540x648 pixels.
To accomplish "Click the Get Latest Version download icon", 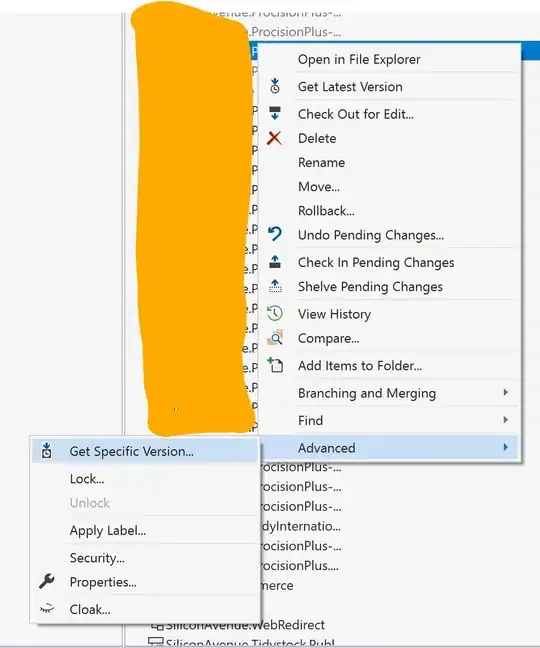I will click(x=275, y=86).
